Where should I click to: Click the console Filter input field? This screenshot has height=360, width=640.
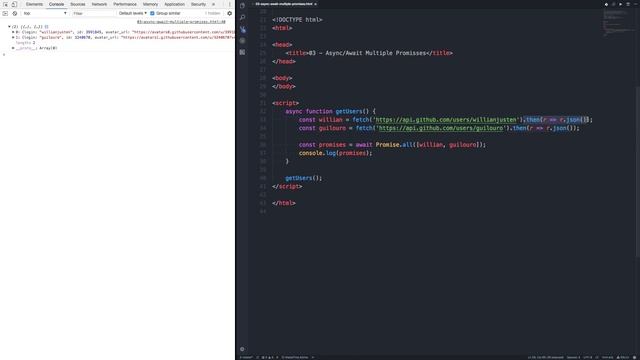point(93,13)
